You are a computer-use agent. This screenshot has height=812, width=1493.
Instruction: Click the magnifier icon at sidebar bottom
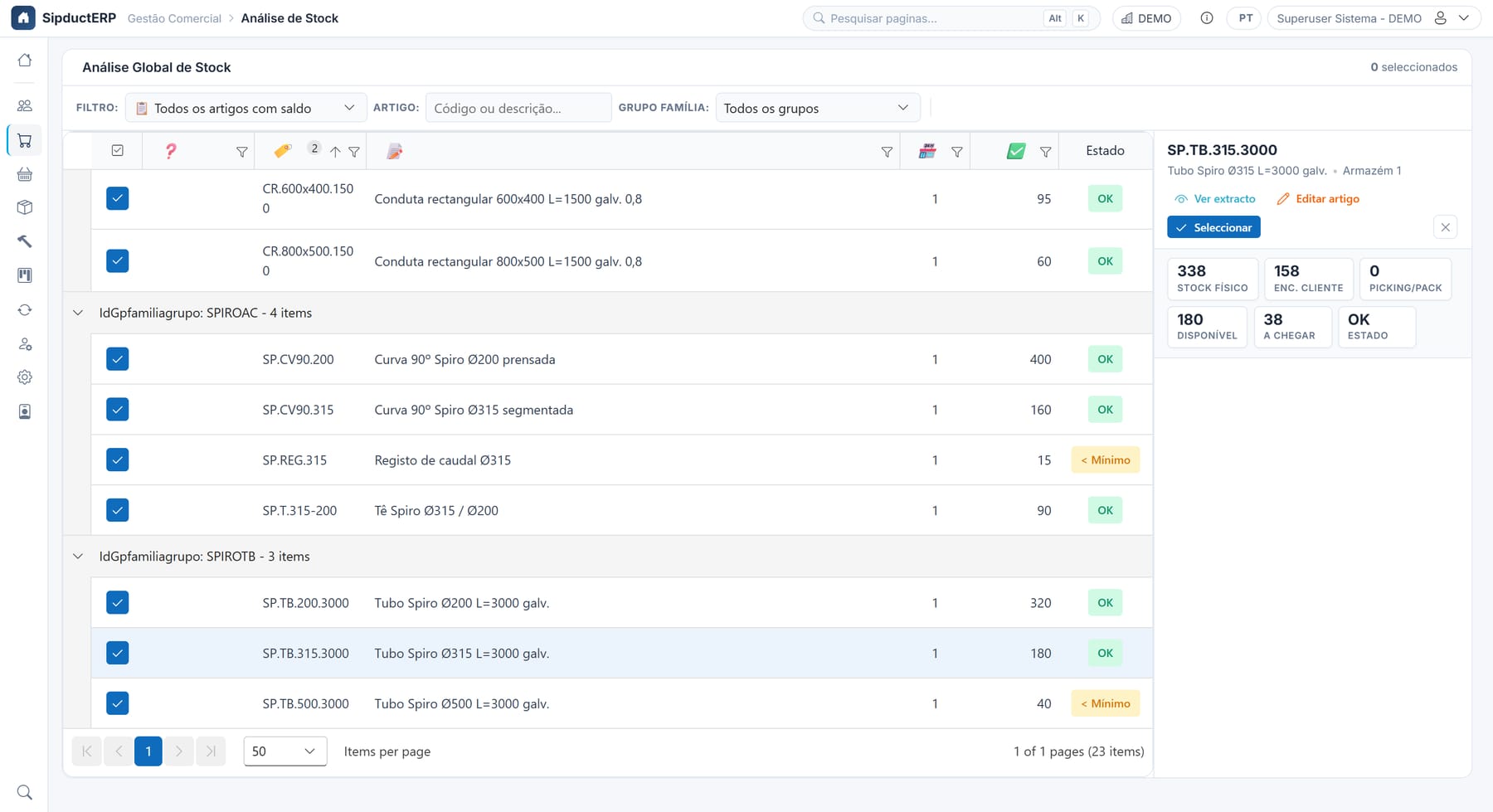[x=25, y=792]
